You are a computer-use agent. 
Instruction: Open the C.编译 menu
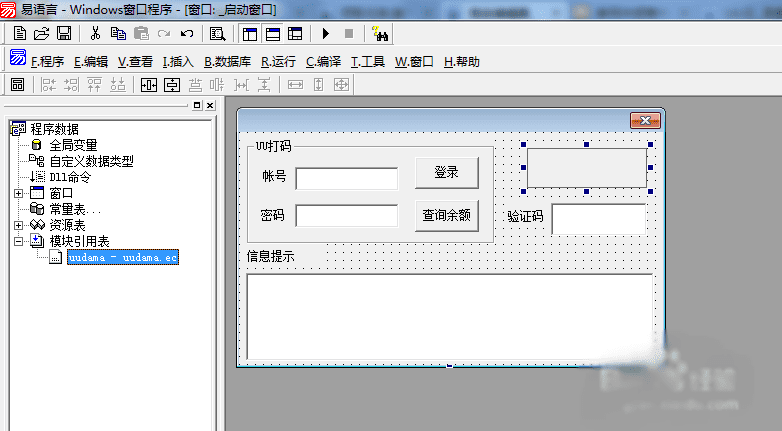[x=323, y=62]
